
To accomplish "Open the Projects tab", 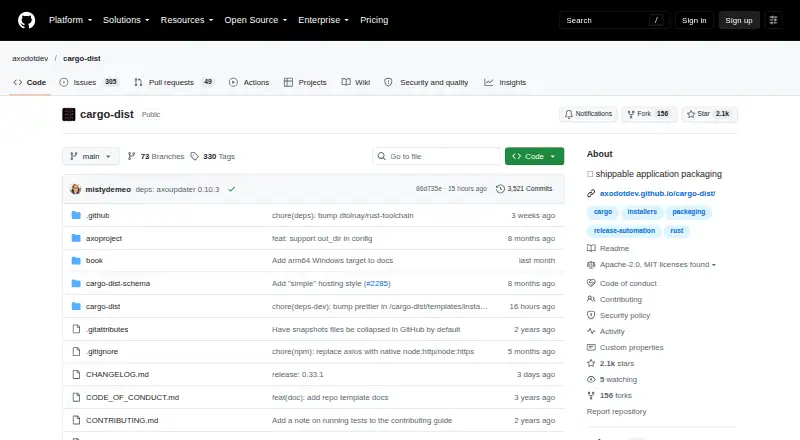I will pyautogui.click(x=305, y=82).
